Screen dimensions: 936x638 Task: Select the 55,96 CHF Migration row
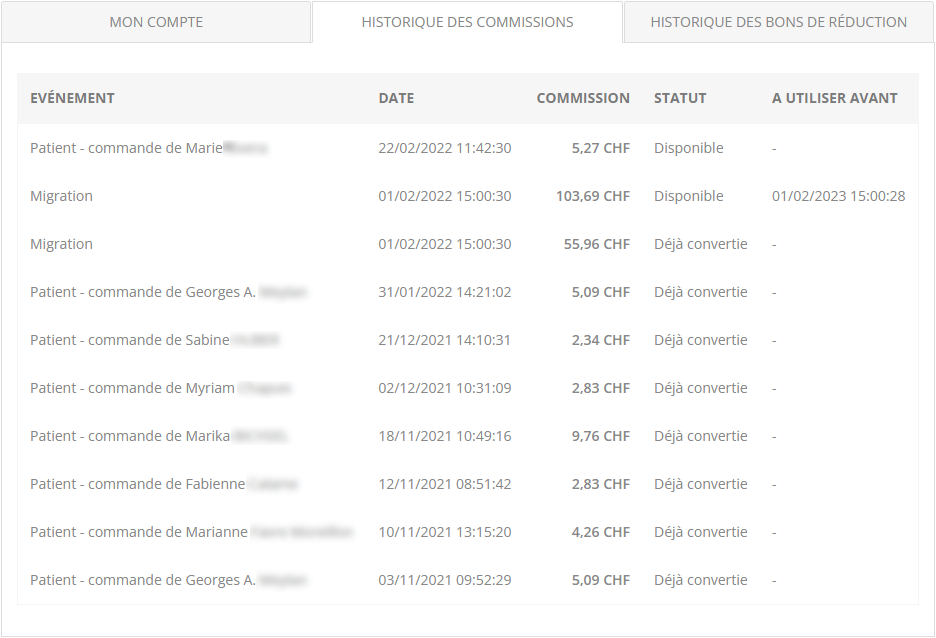(61, 244)
